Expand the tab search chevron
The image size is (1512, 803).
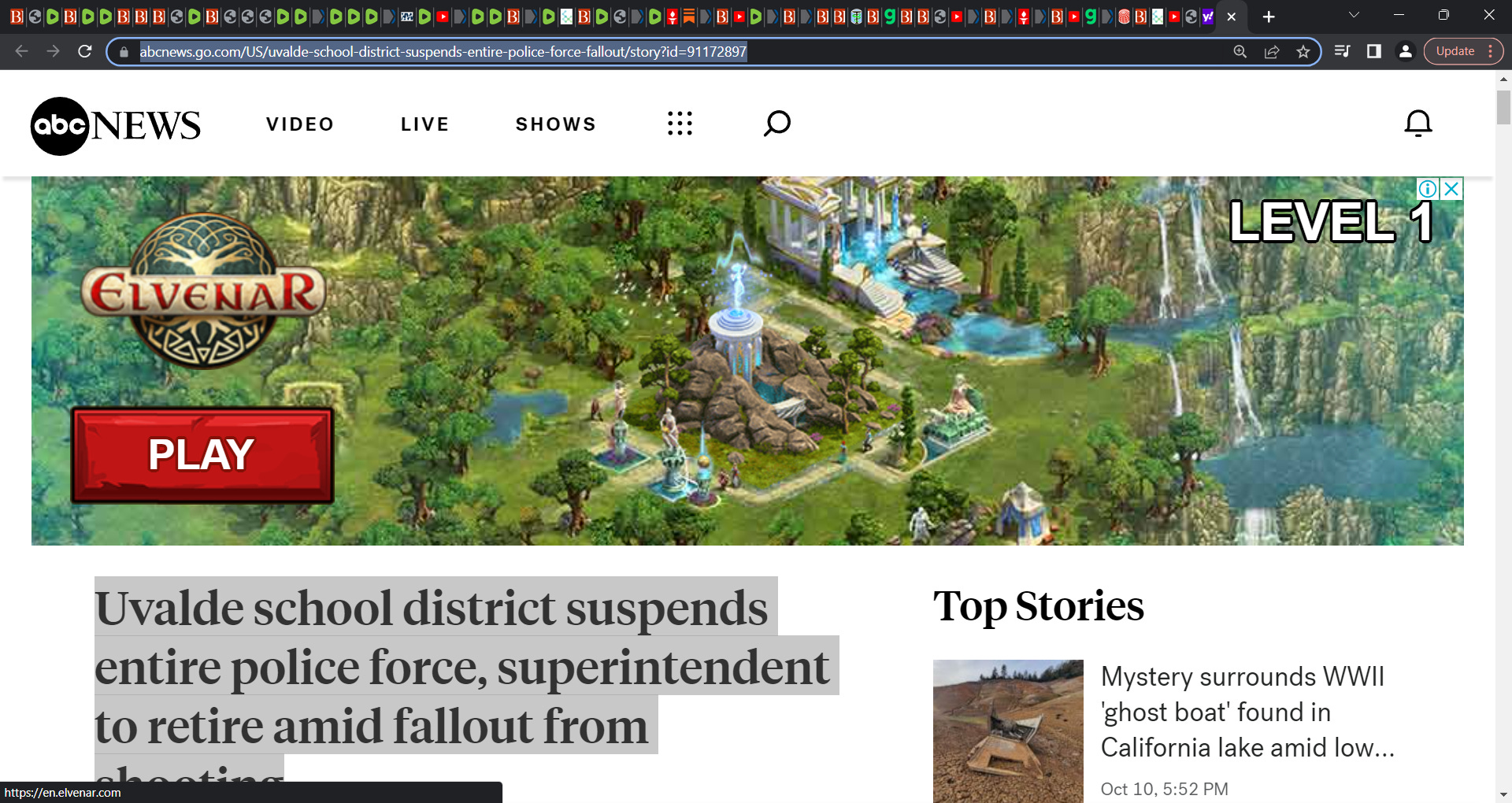click(1354, 16)
